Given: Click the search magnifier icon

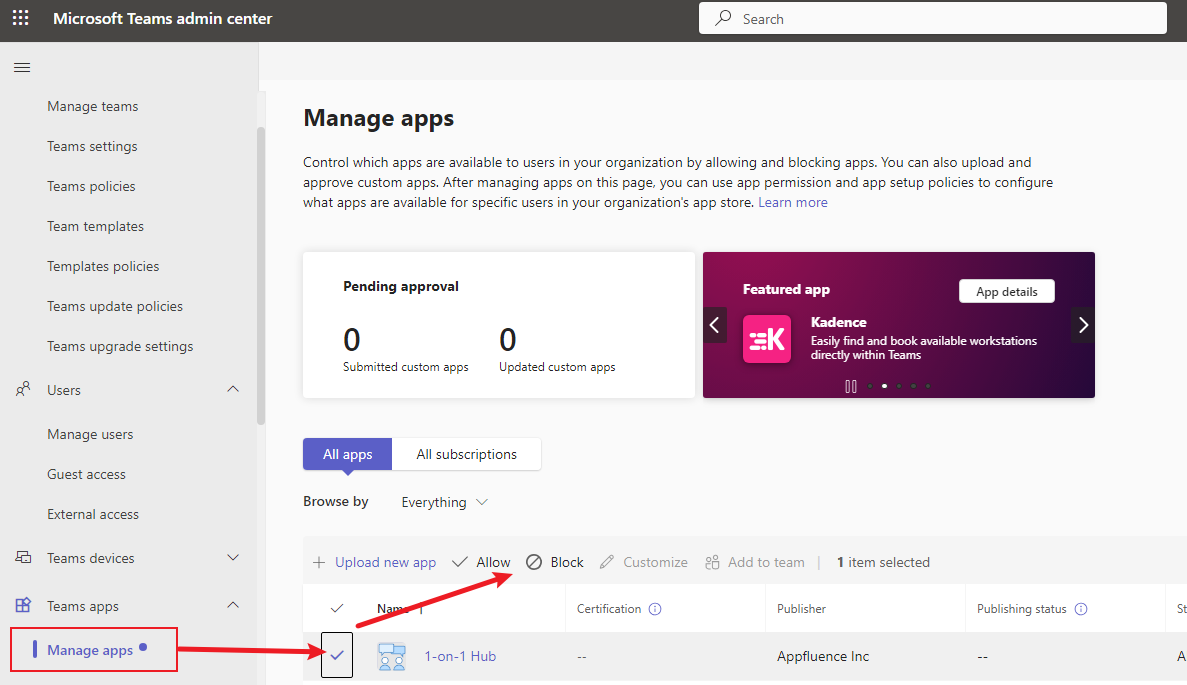Looking at the screenshot, I should pyautogui.click(x=723, y=17).
